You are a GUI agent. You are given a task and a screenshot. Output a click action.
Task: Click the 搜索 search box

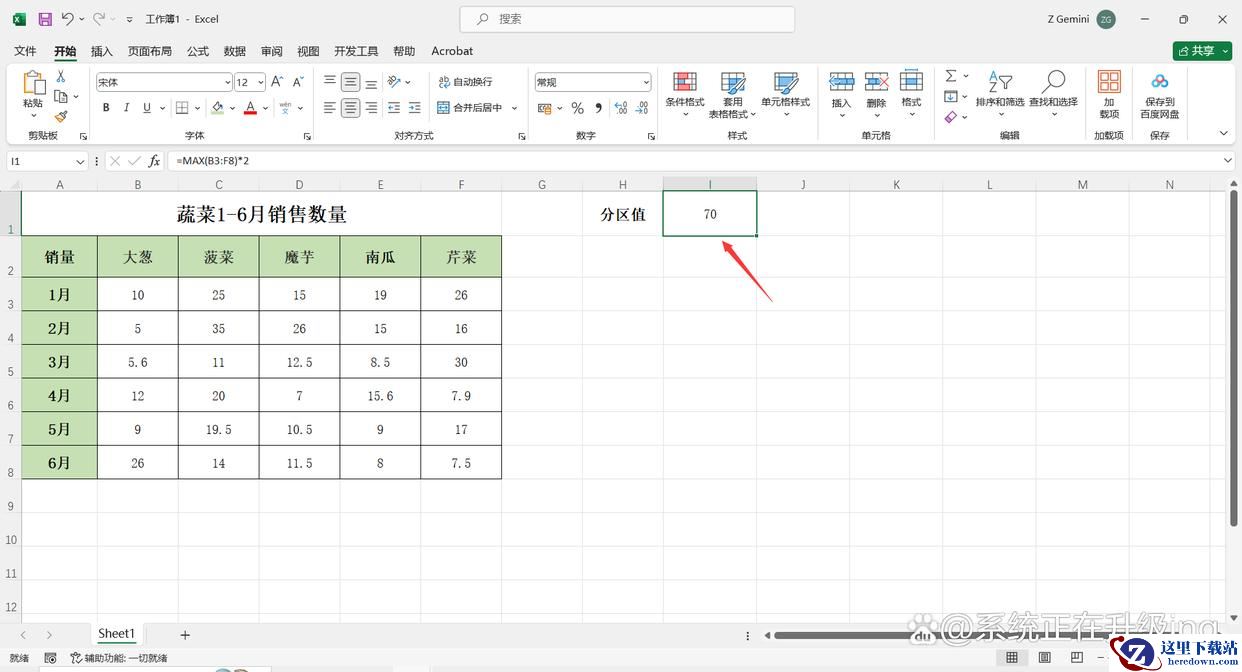[x=627, y=19]
